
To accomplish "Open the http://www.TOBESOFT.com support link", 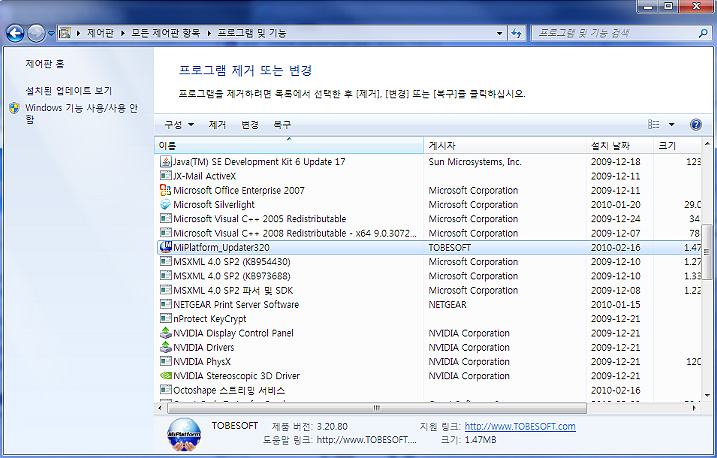I will [520, 426].
